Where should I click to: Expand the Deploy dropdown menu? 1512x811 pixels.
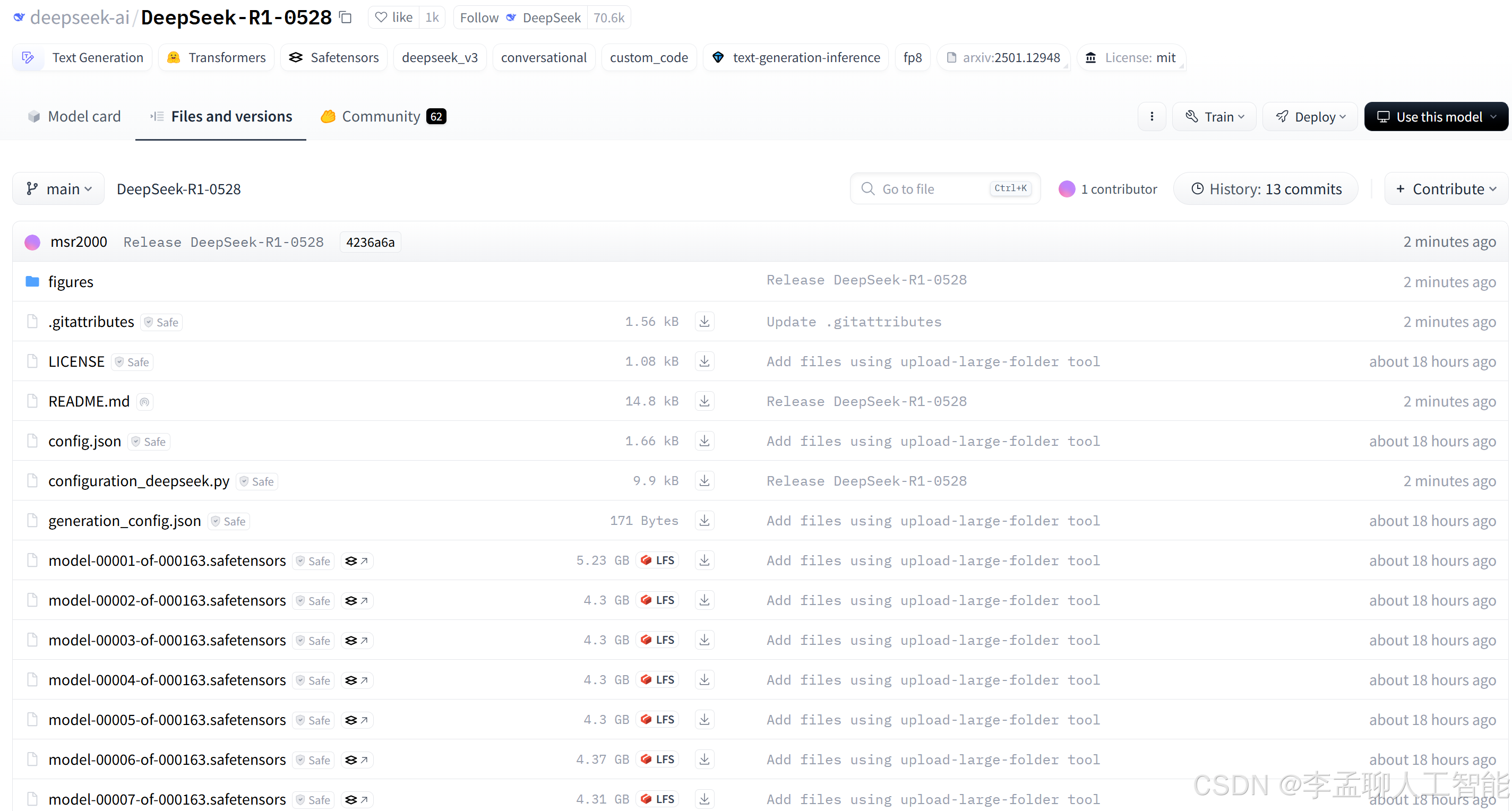[x=1310, y=117]
